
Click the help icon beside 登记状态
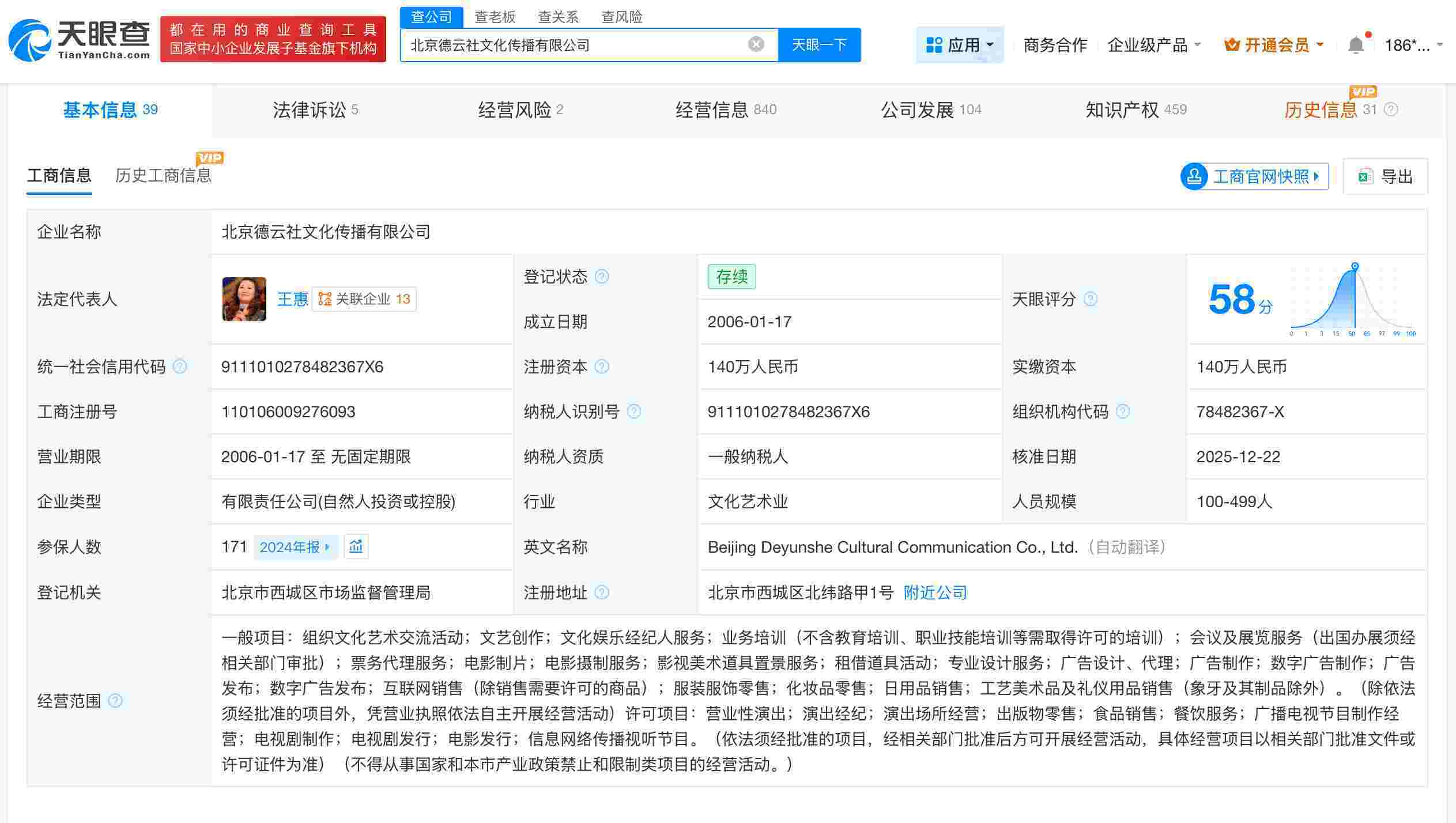(x=601, y=277)
